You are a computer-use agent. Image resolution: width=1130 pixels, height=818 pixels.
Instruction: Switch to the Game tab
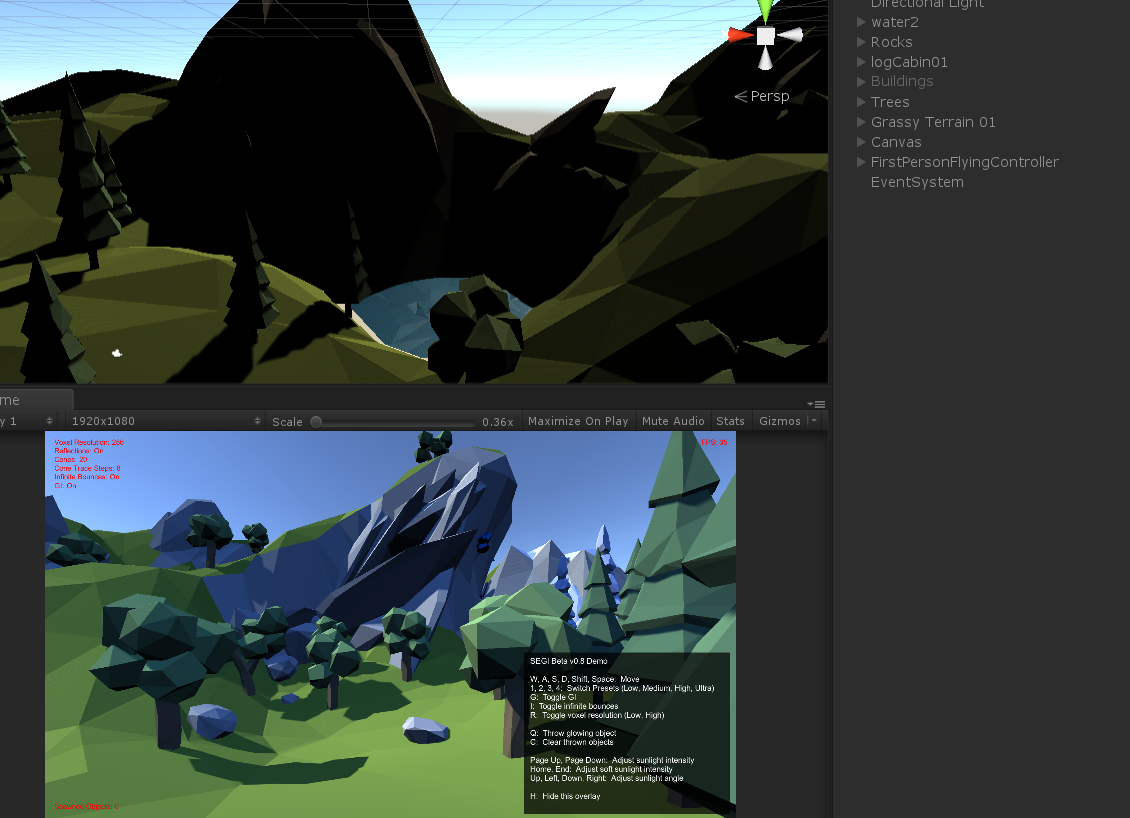click(36, 400)
